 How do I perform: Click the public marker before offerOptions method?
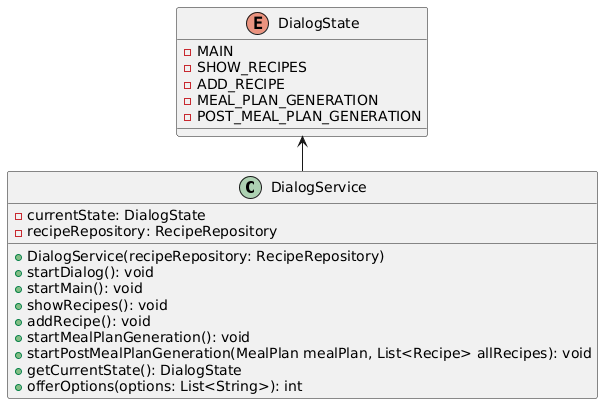click(19, 385)
